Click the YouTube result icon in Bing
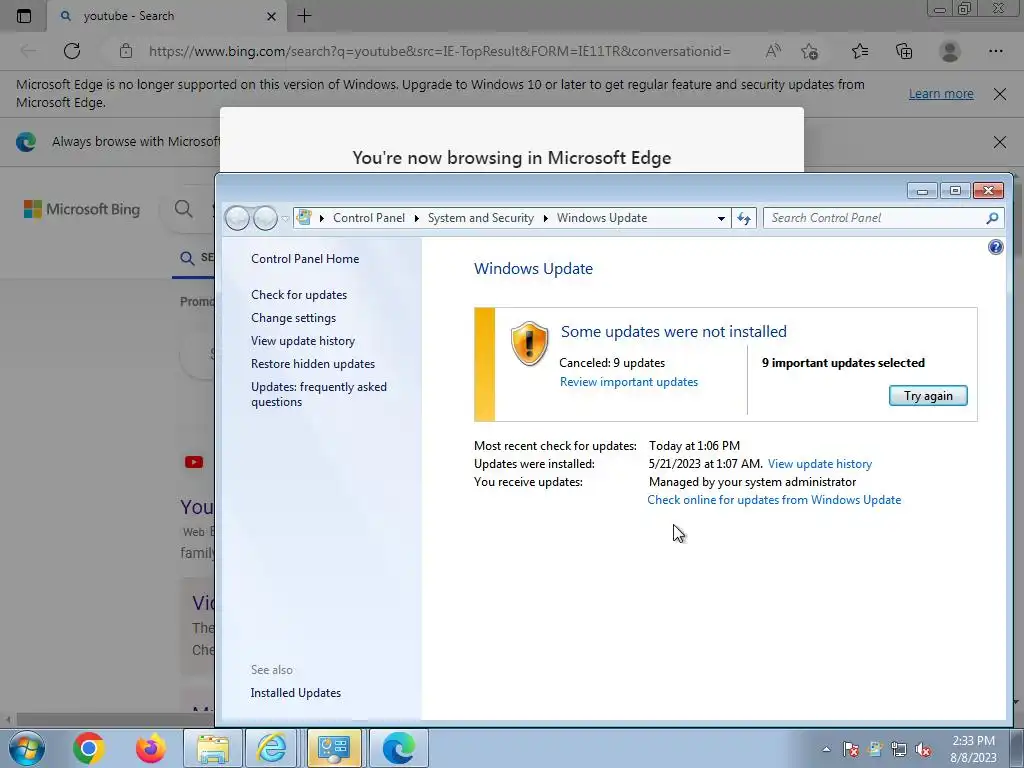The height and width of the screenshot is (768, 1024). click(194, 462)
